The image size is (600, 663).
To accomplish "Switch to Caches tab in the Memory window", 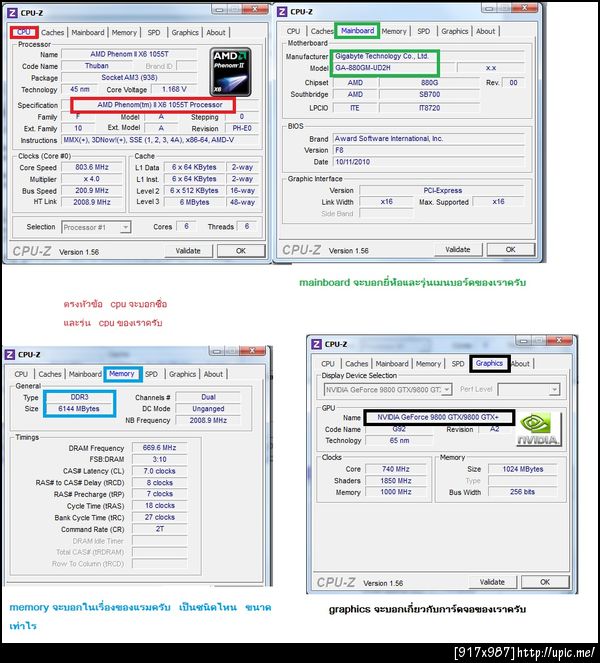I will point(50,374).
